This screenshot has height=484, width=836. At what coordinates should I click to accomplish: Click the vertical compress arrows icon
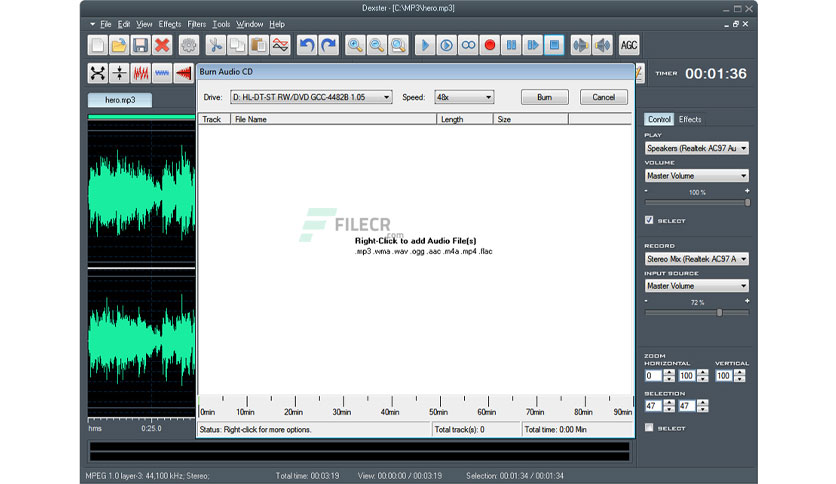coord(119,73)
